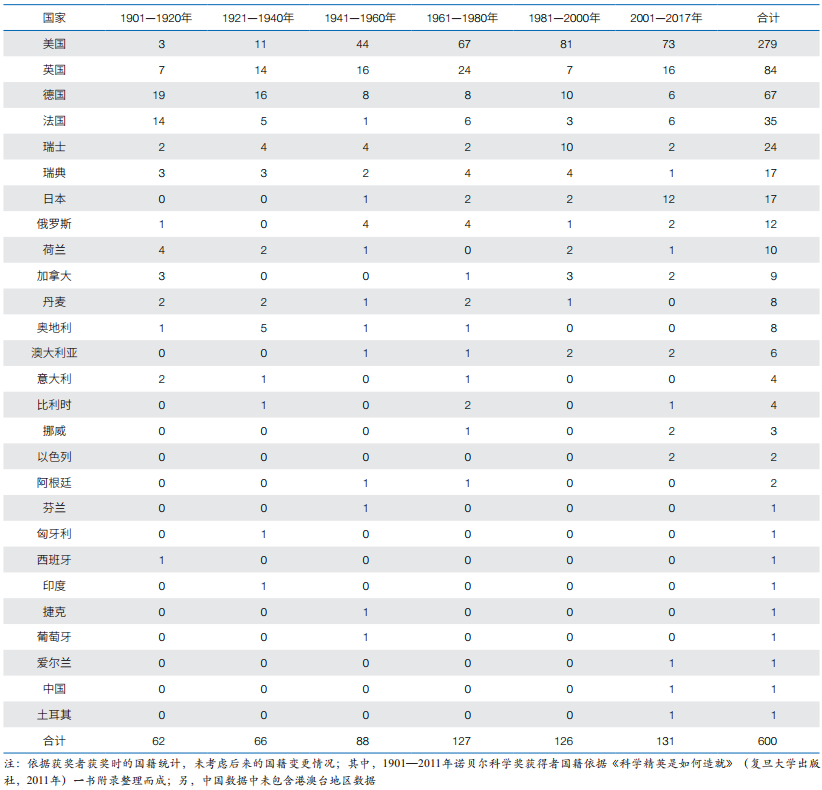The image size is (822, 790).
Task: Select the 土耳其 row label
Action: tap(54, 715)
